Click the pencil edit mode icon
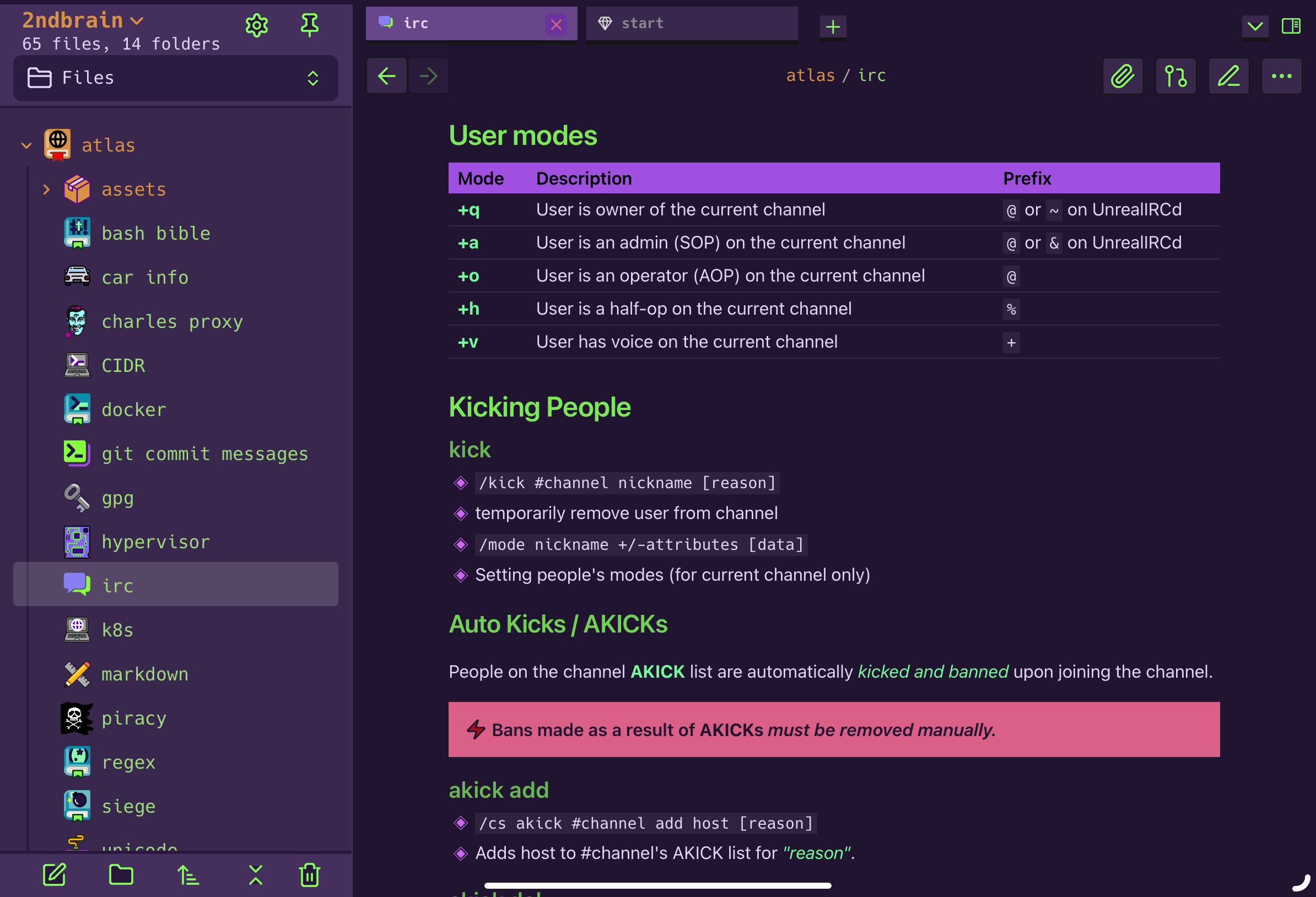 point(1228,76)
